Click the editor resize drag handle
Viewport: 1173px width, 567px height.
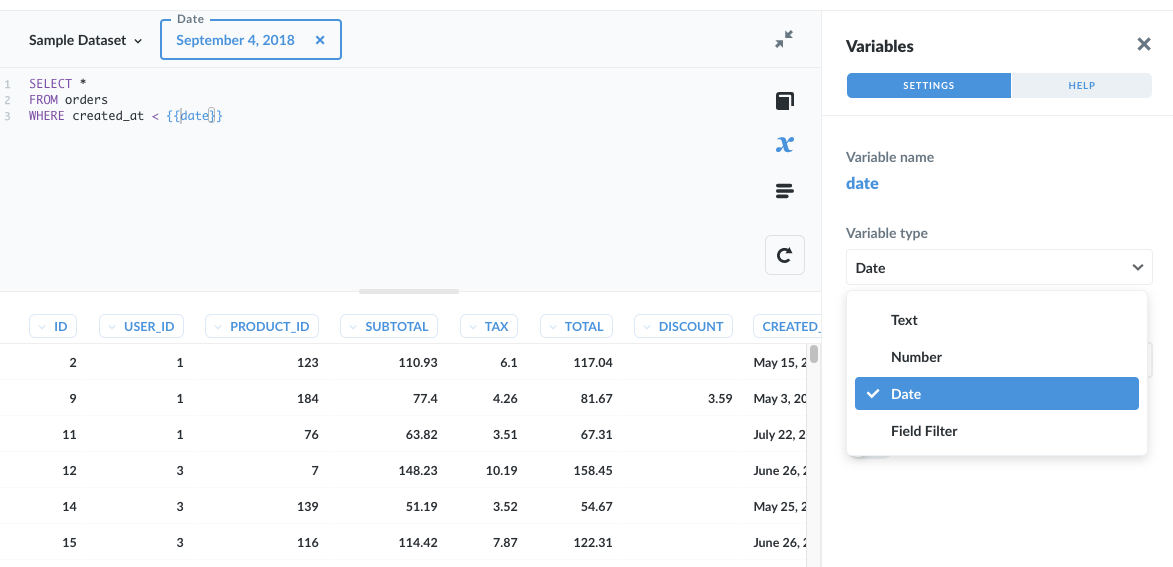pos(409,291)
